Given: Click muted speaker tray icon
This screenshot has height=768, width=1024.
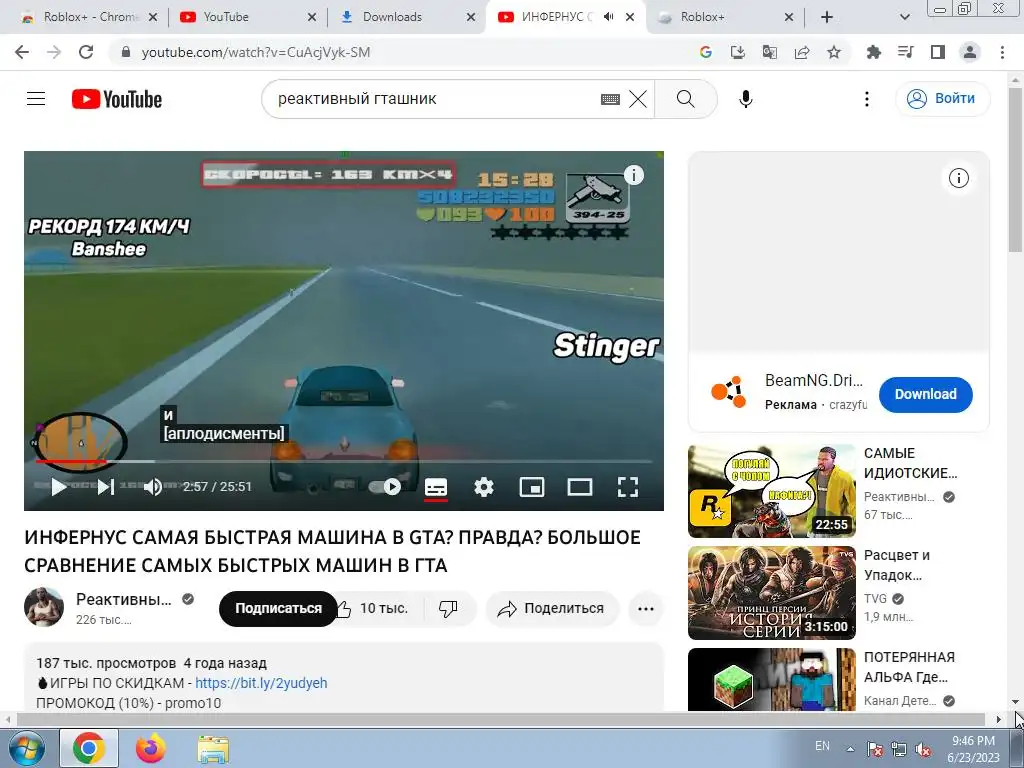Looking at the screenshot, I should tap(923, 750).
